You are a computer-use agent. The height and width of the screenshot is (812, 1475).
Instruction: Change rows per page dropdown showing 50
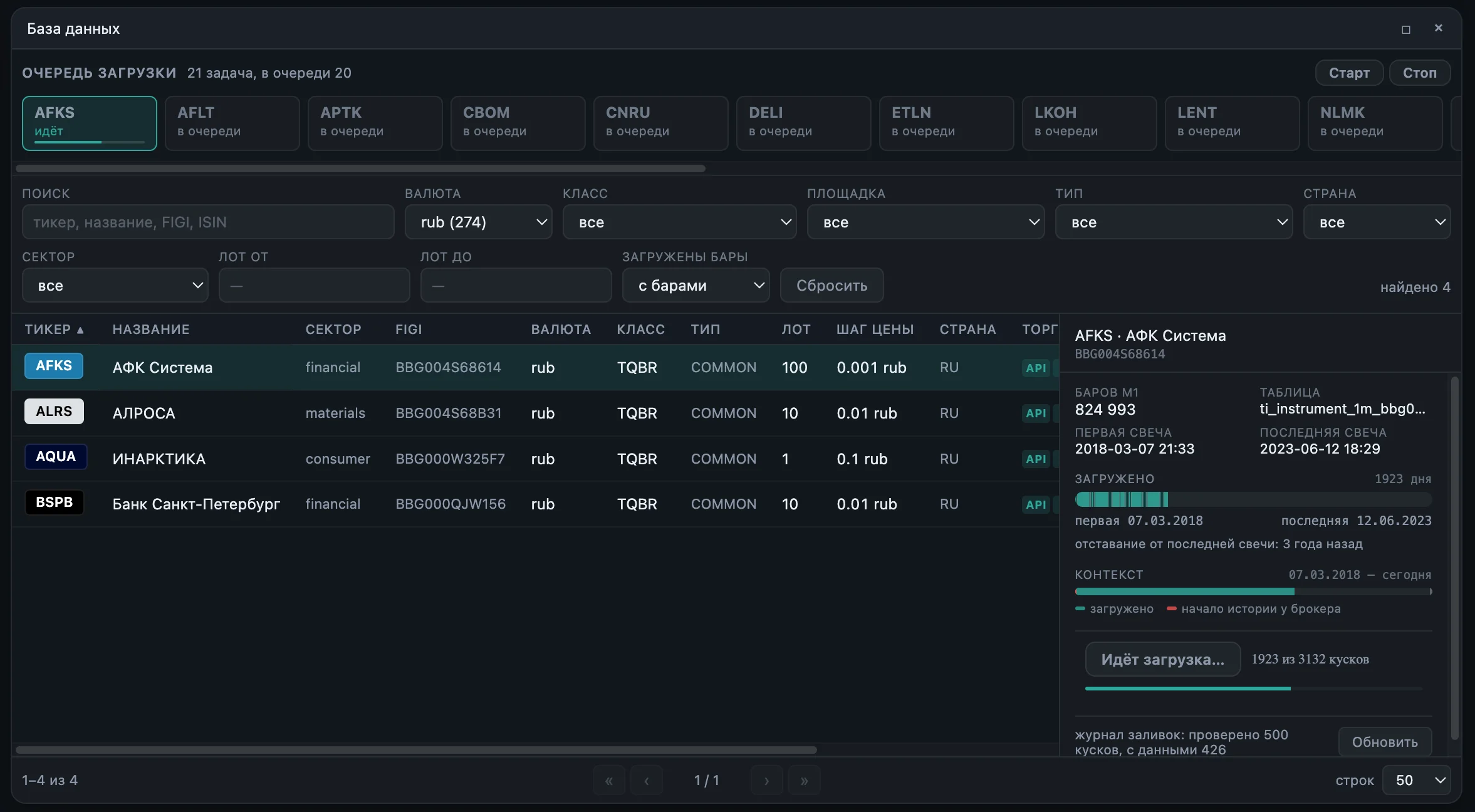[1417, 781]
